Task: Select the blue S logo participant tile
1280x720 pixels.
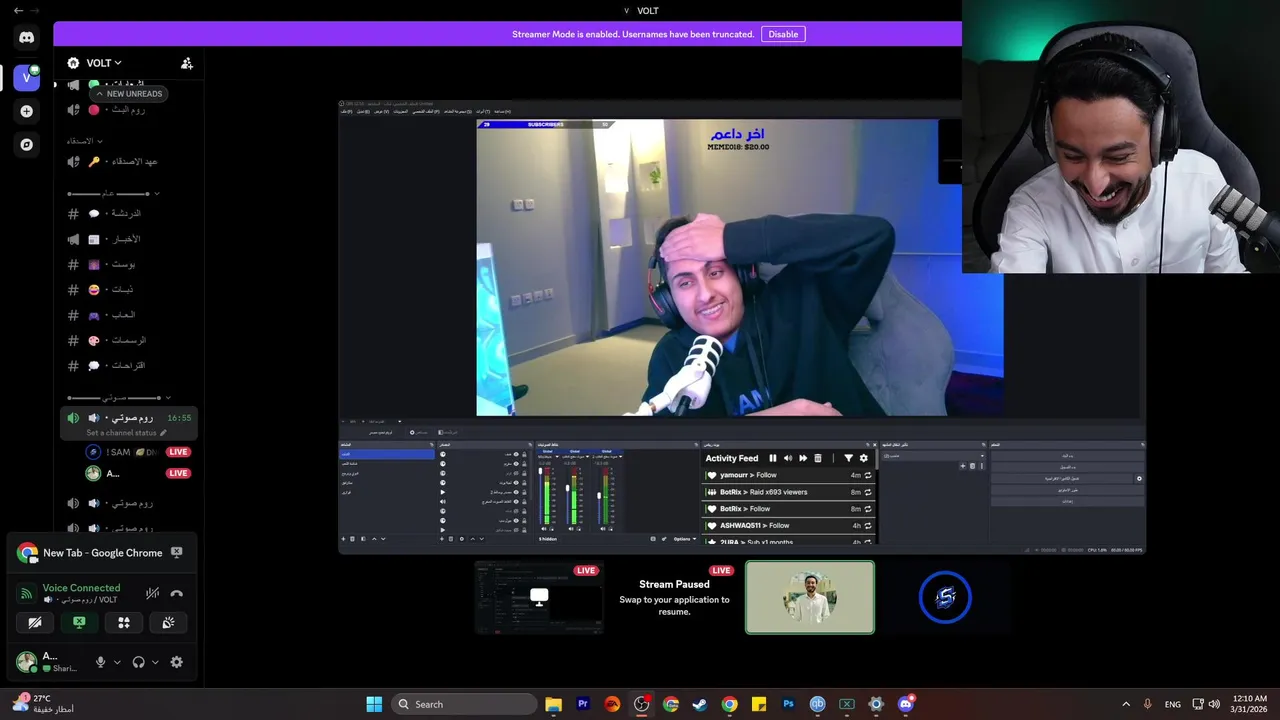Action: coord(945,597)
